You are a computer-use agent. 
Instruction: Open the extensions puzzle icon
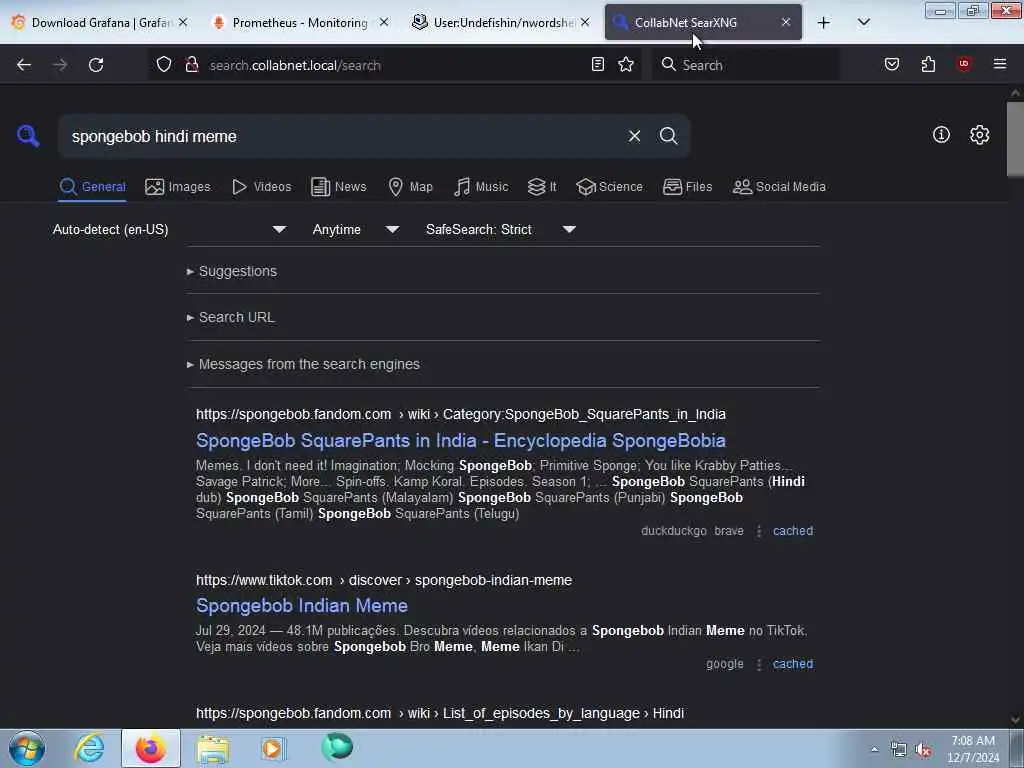928,64
